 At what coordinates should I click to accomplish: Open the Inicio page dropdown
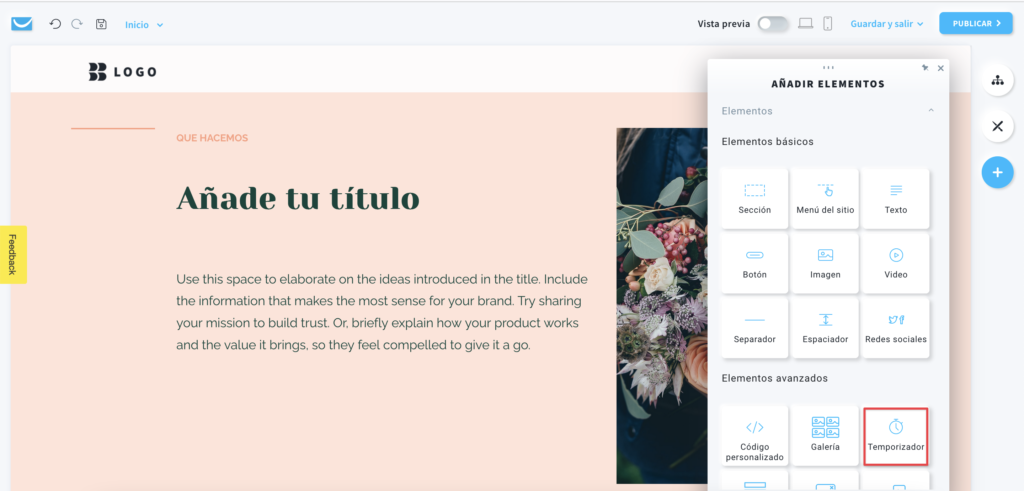click(144, 25)
